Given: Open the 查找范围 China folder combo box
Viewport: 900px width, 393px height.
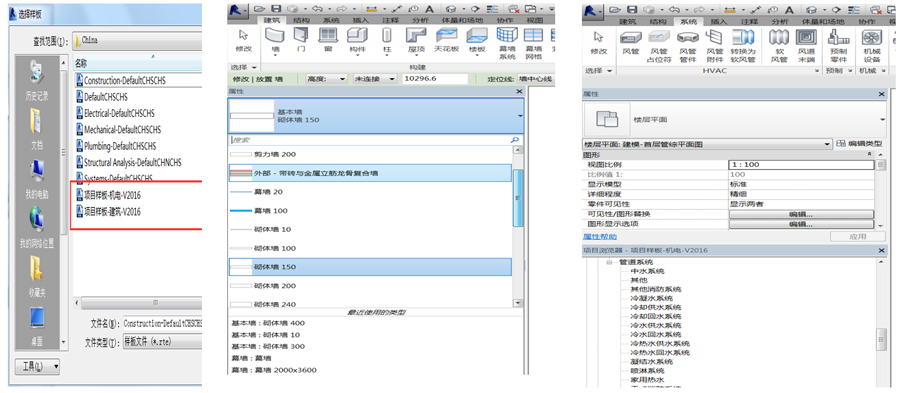Looking at the screenshot, I should (138, 41).
